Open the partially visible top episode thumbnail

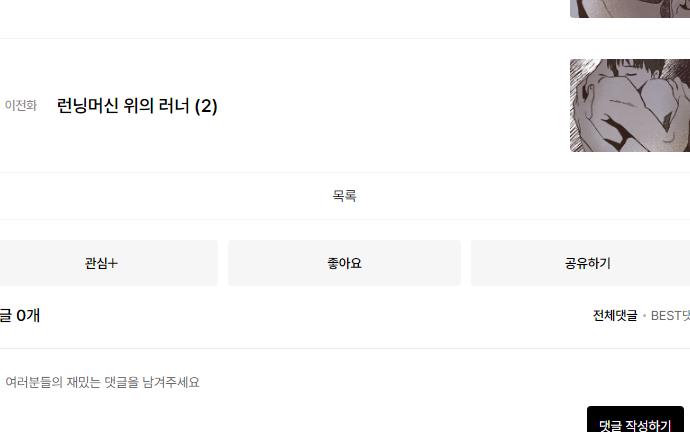(x=630, y=9)
